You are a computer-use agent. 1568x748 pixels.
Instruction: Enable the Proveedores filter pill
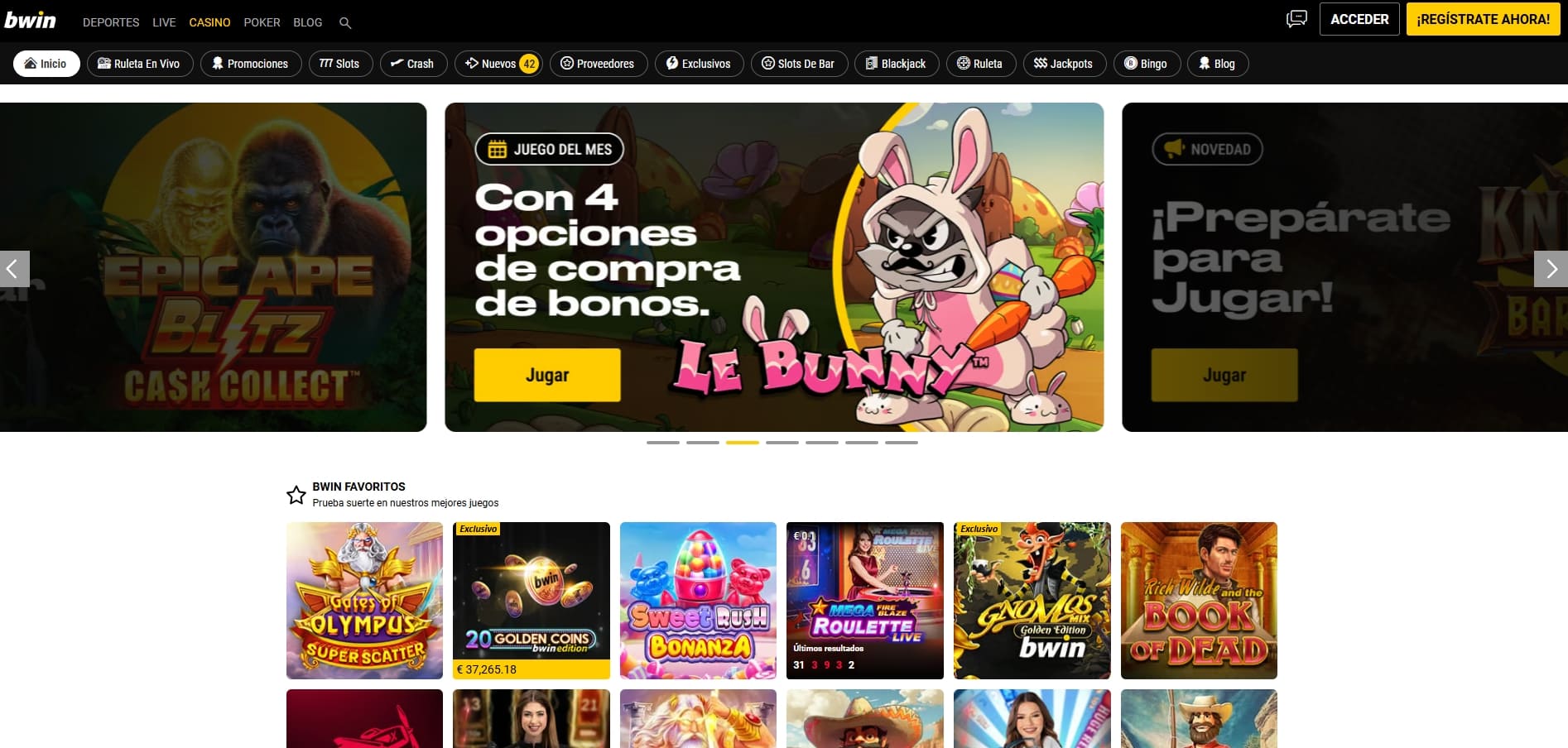click(599, 63)
